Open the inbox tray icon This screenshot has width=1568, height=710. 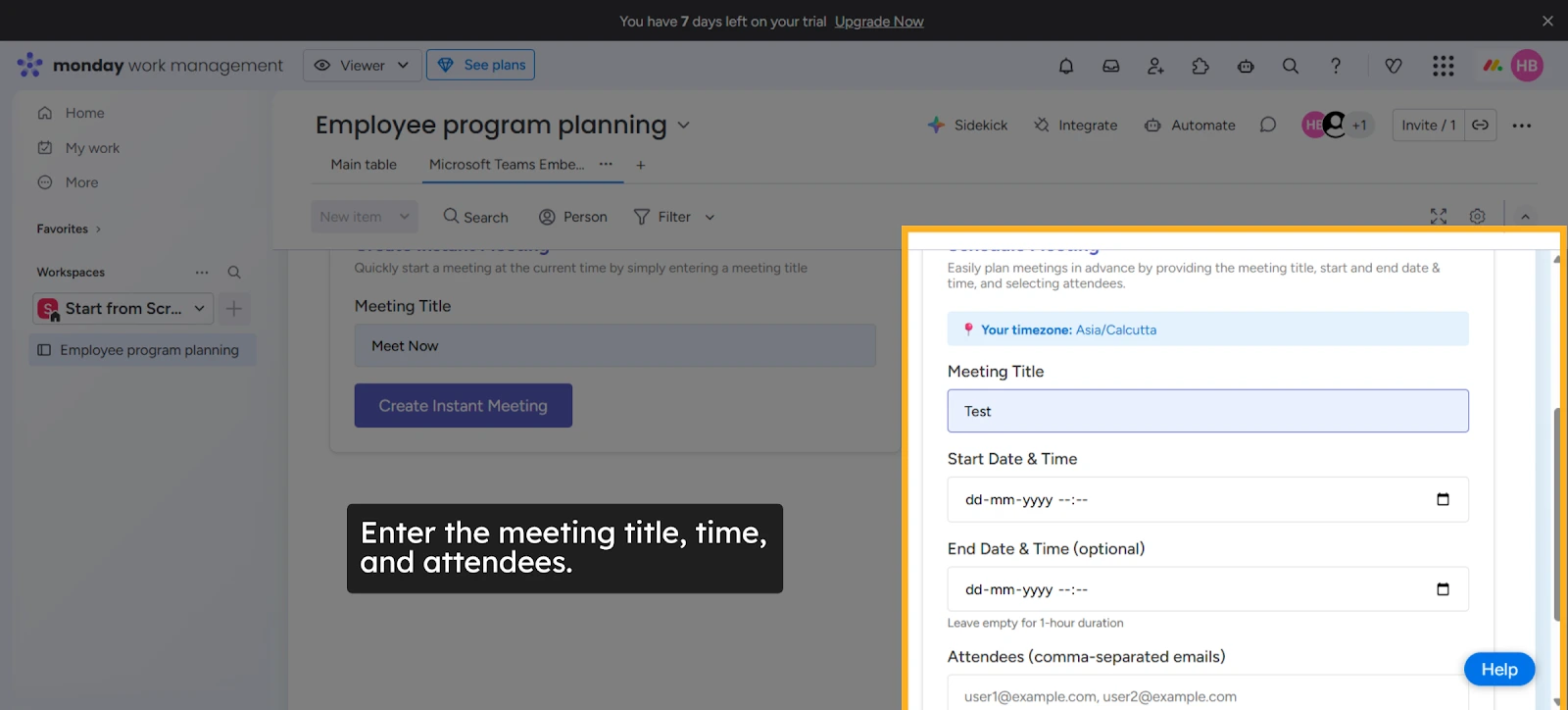pos(1110,66)
